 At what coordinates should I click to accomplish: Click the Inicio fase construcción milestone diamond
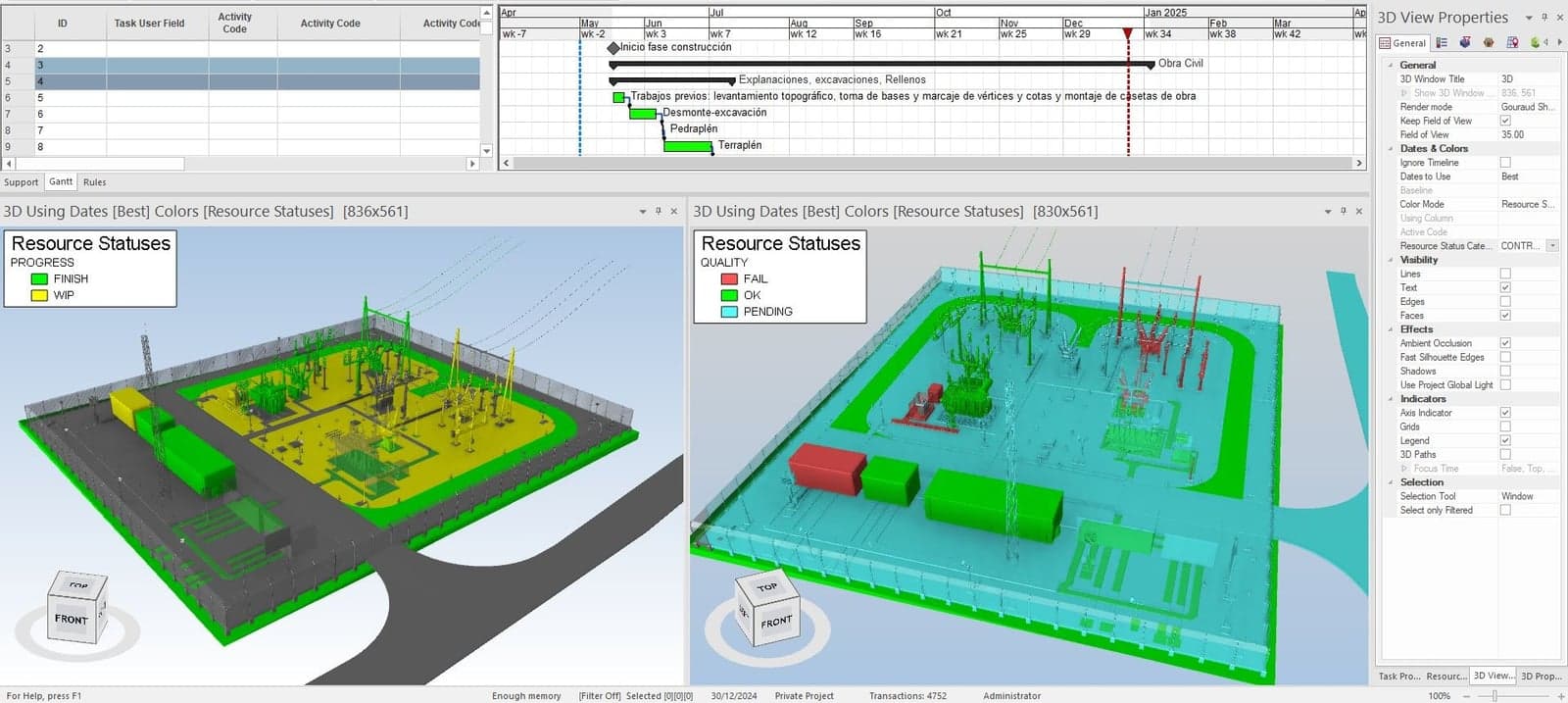coord(613,47)
